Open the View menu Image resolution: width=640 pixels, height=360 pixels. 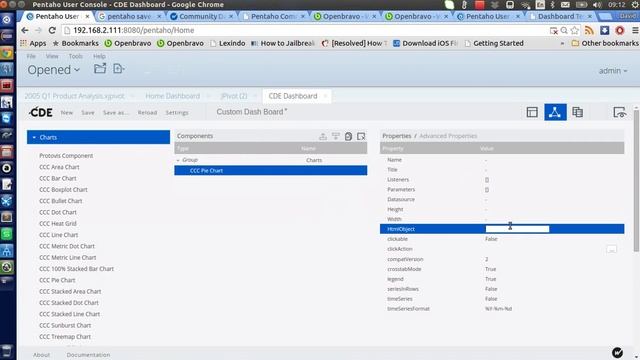click(52, 56)
